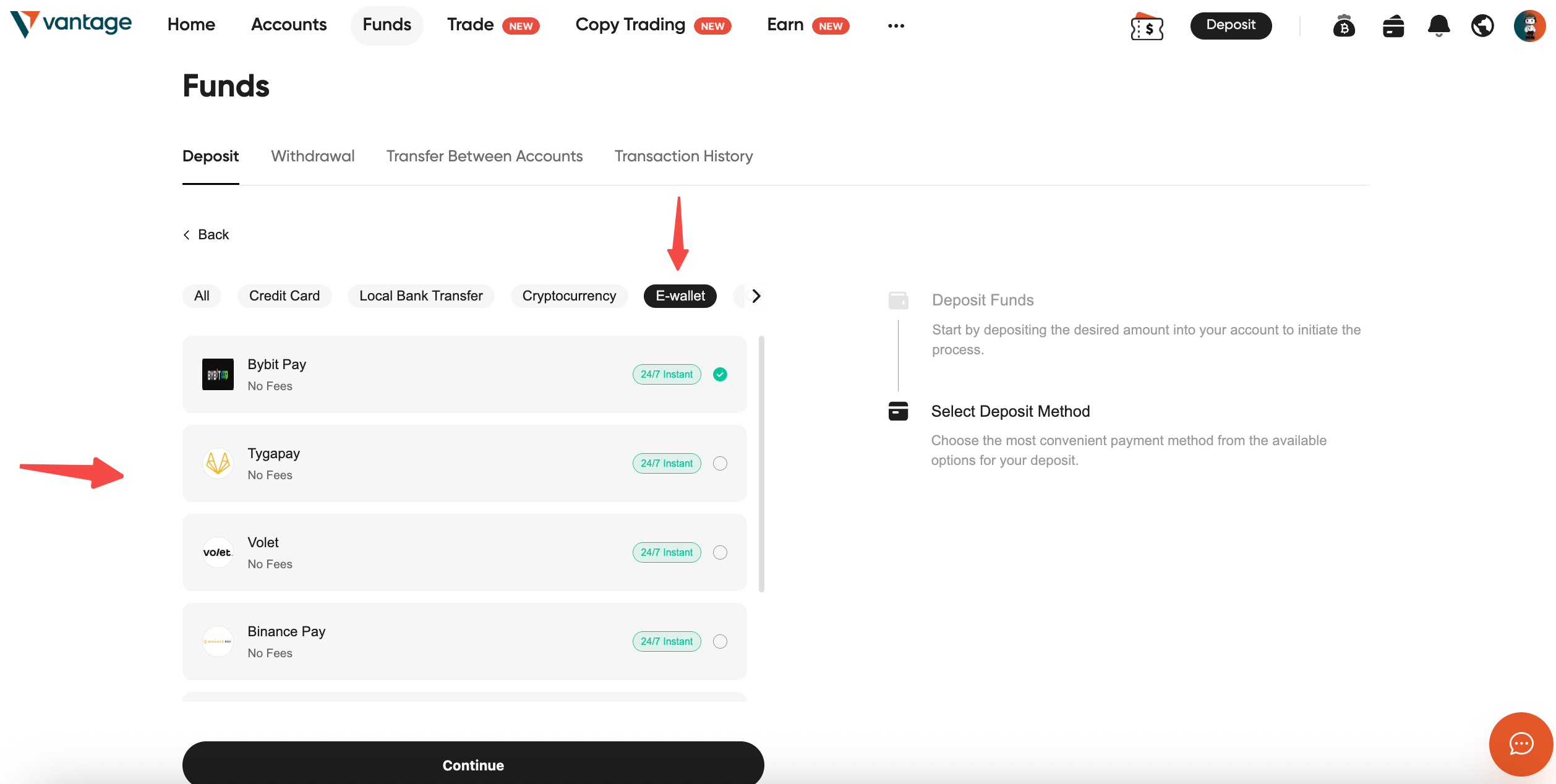Click the Copy Trading NEW badge

coord(712,26)
